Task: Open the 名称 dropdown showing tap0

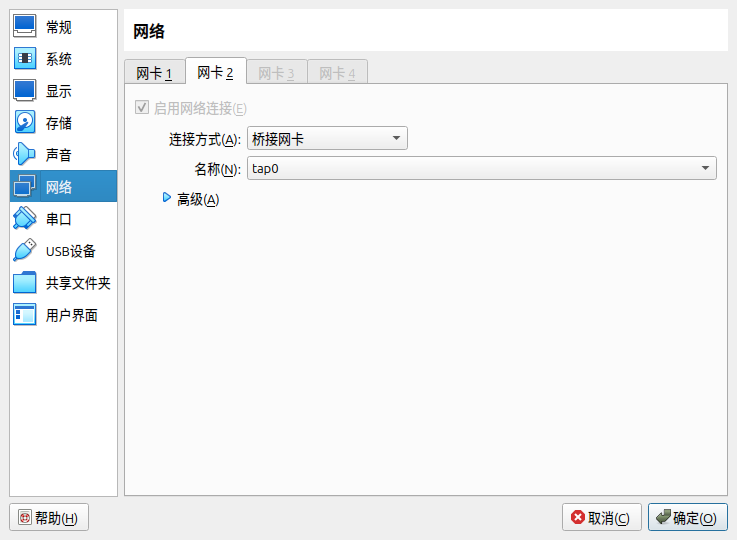Action: point(481,169)
